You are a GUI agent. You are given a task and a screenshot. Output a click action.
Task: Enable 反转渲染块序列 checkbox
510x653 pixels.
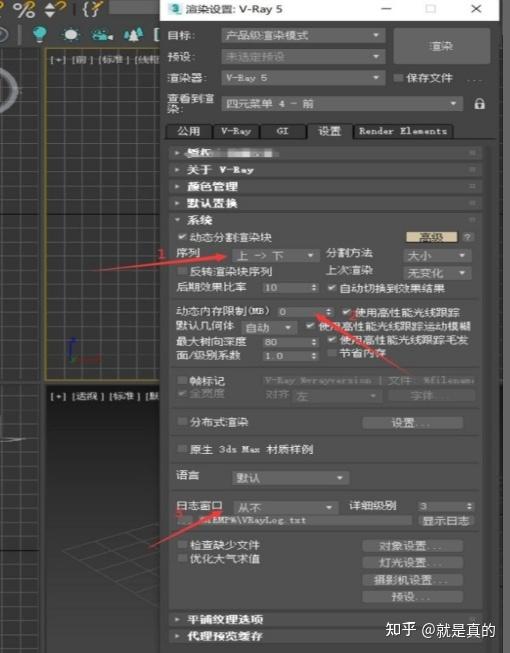tap(182, 271)
